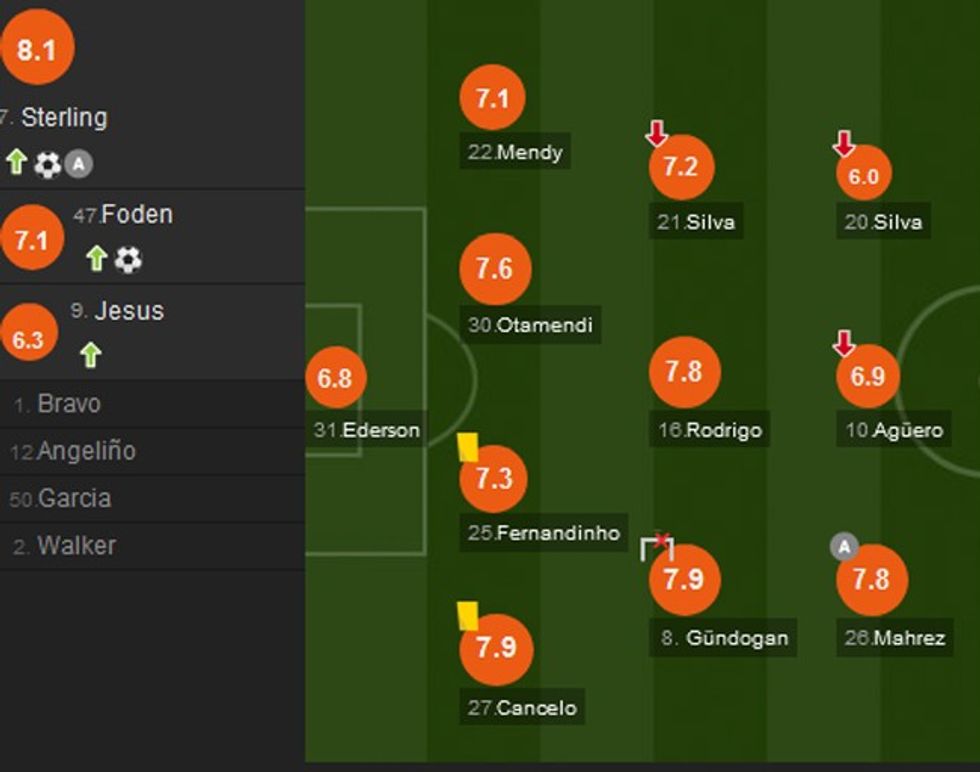Viewport: 980px width, 772px height.
Task: Open Sterling's 8.1 rating bubble
Action: coord(37,48)
